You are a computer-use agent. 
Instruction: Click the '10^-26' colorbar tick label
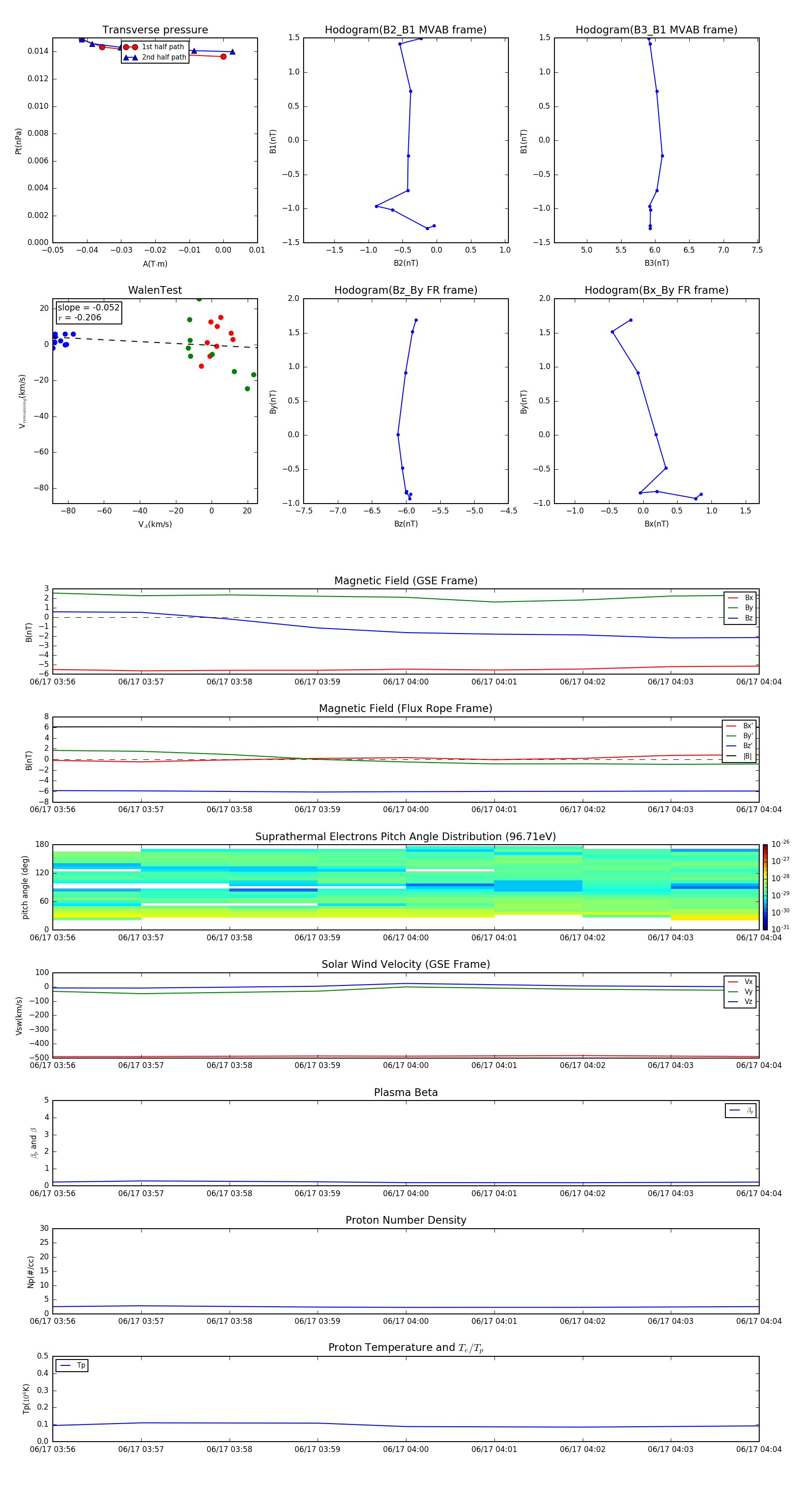coord(780,844)
